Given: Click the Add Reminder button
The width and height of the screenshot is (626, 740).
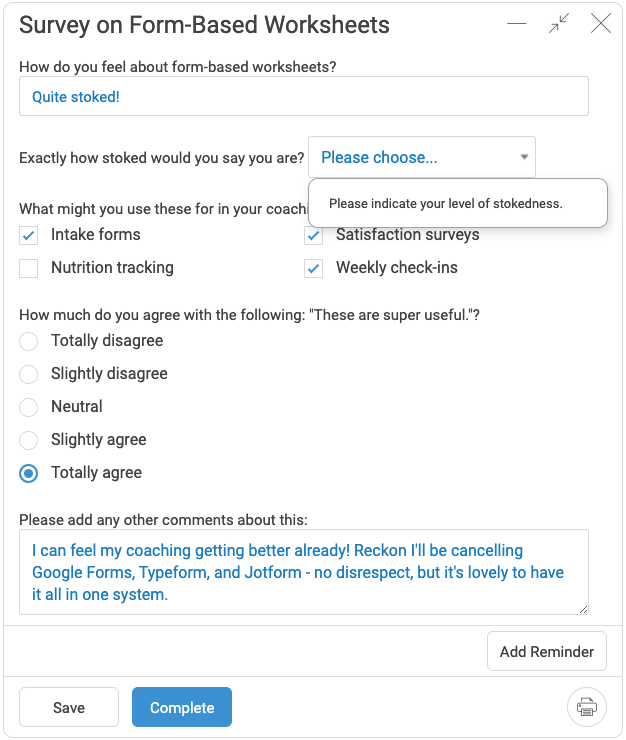Looking at the screenshot, I should pos(547,651).
